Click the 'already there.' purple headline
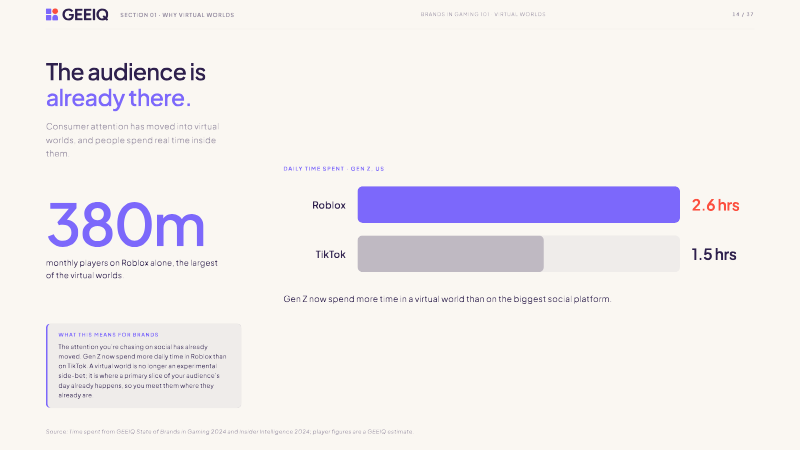800x450 pixels. (x=118, y=98)
